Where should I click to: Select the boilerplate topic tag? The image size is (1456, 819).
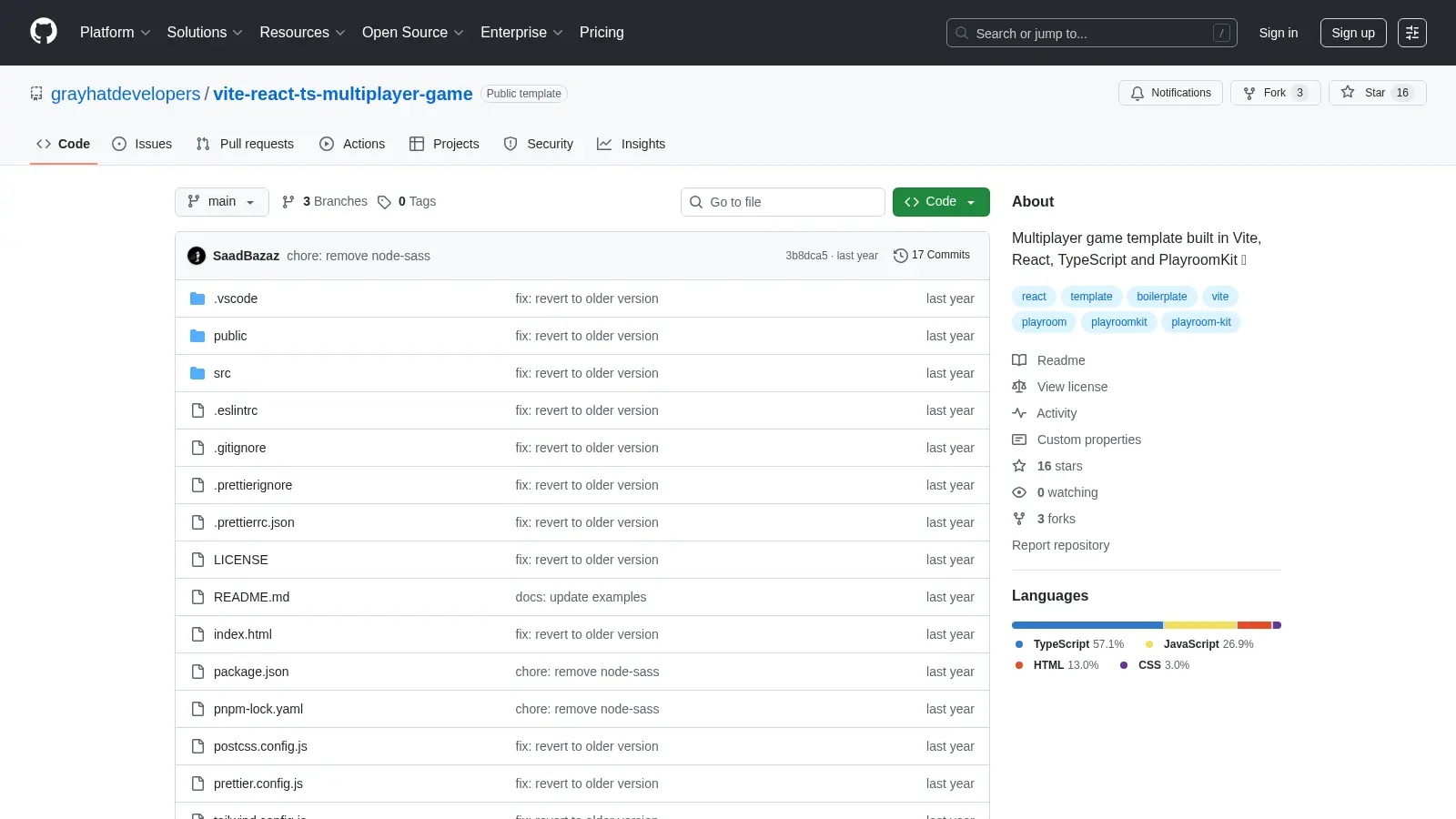pos(1161,297)
